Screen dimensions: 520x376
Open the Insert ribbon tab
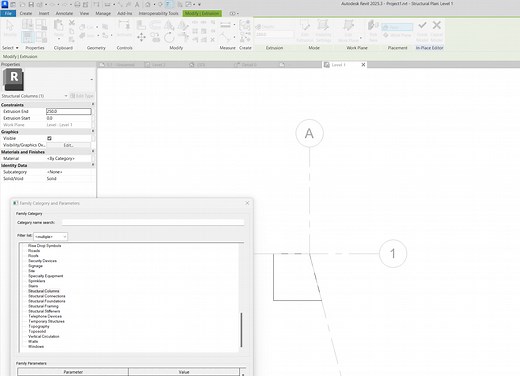click(44, 13)
